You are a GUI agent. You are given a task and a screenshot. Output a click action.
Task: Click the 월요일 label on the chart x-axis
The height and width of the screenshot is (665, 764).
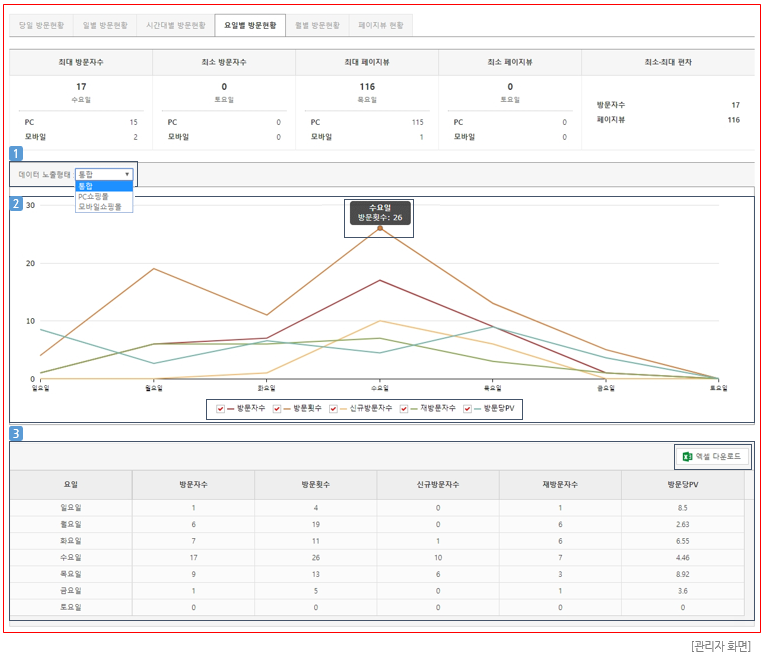click(x=154, y=388)
